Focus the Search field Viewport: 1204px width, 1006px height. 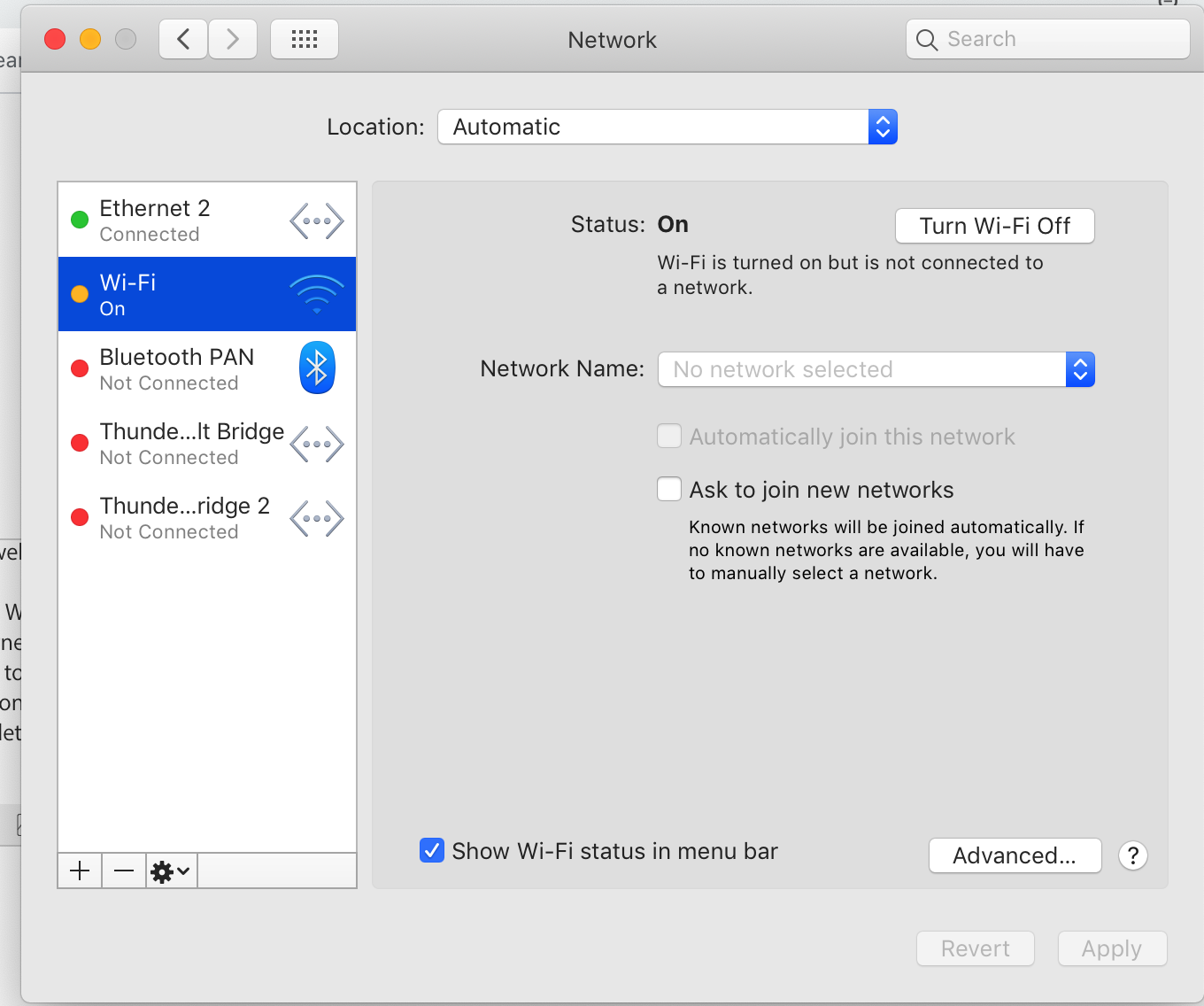coord(1048,39)
